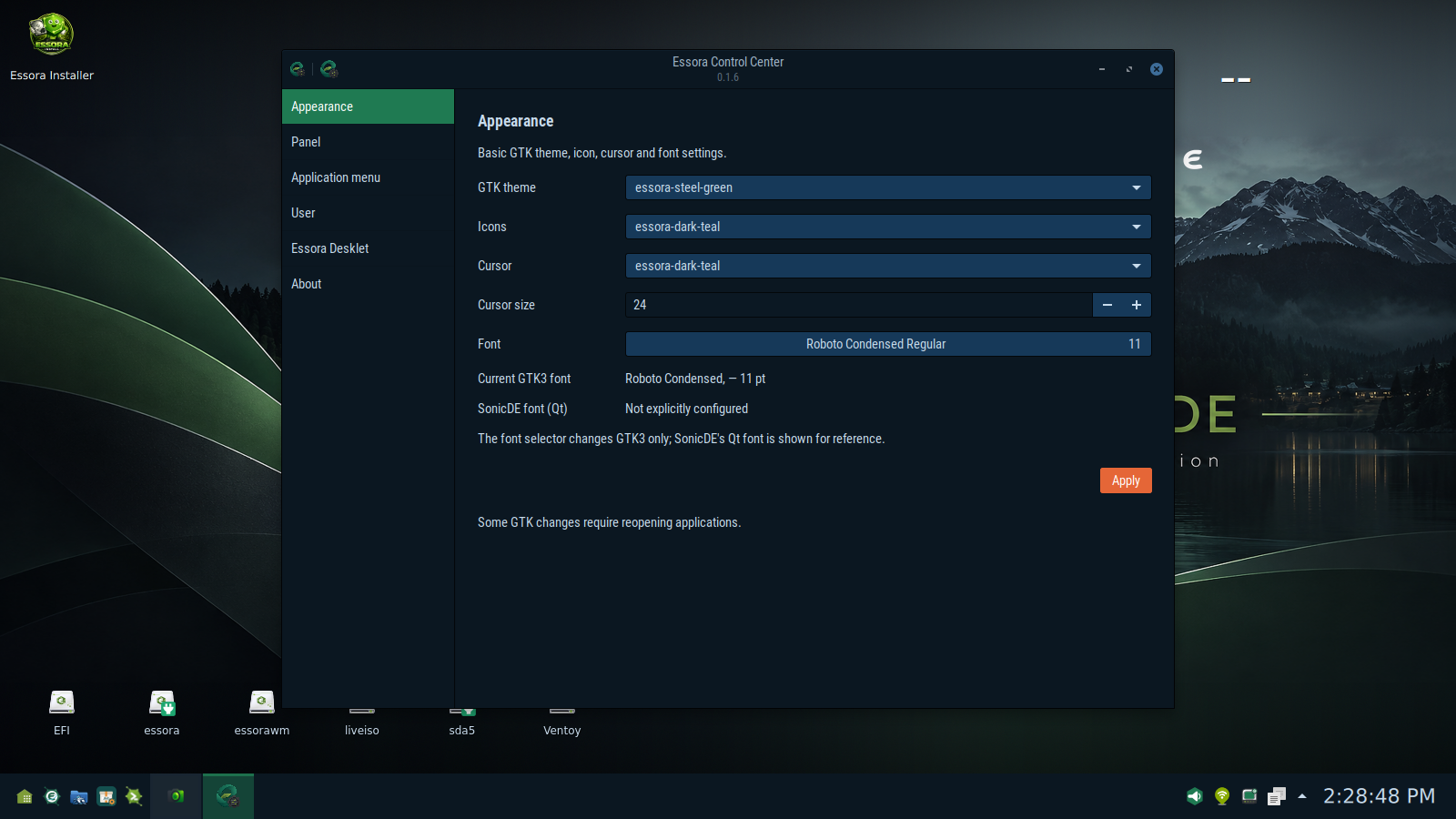Click the display monitor tray icon
Viewport: 1456px width, 819px height.
(1249, 796)
